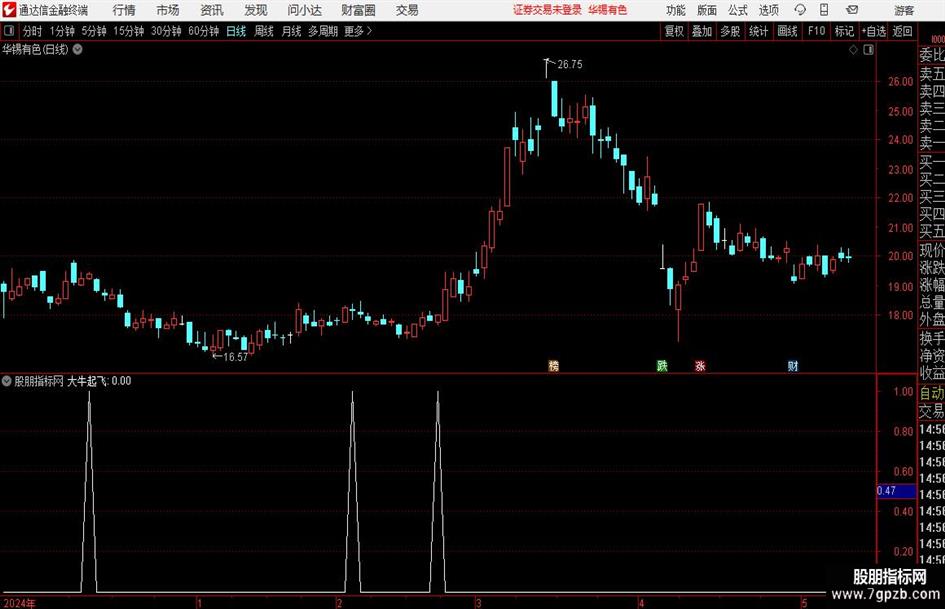Click the 画线 drawing tools button
The image size is (945, 609).
[x=787, y=31]
